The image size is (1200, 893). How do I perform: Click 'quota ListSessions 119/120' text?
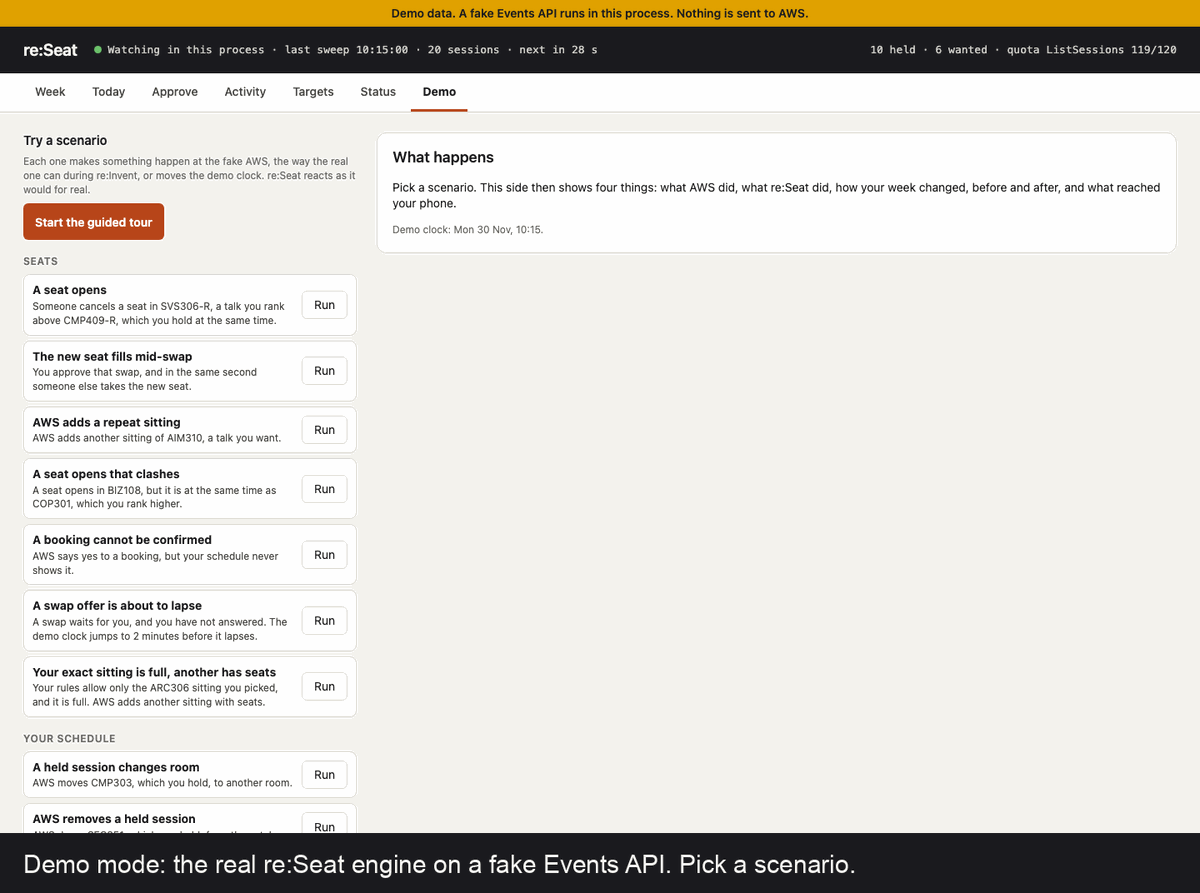pyautogui.click(x=1091, y=50)
